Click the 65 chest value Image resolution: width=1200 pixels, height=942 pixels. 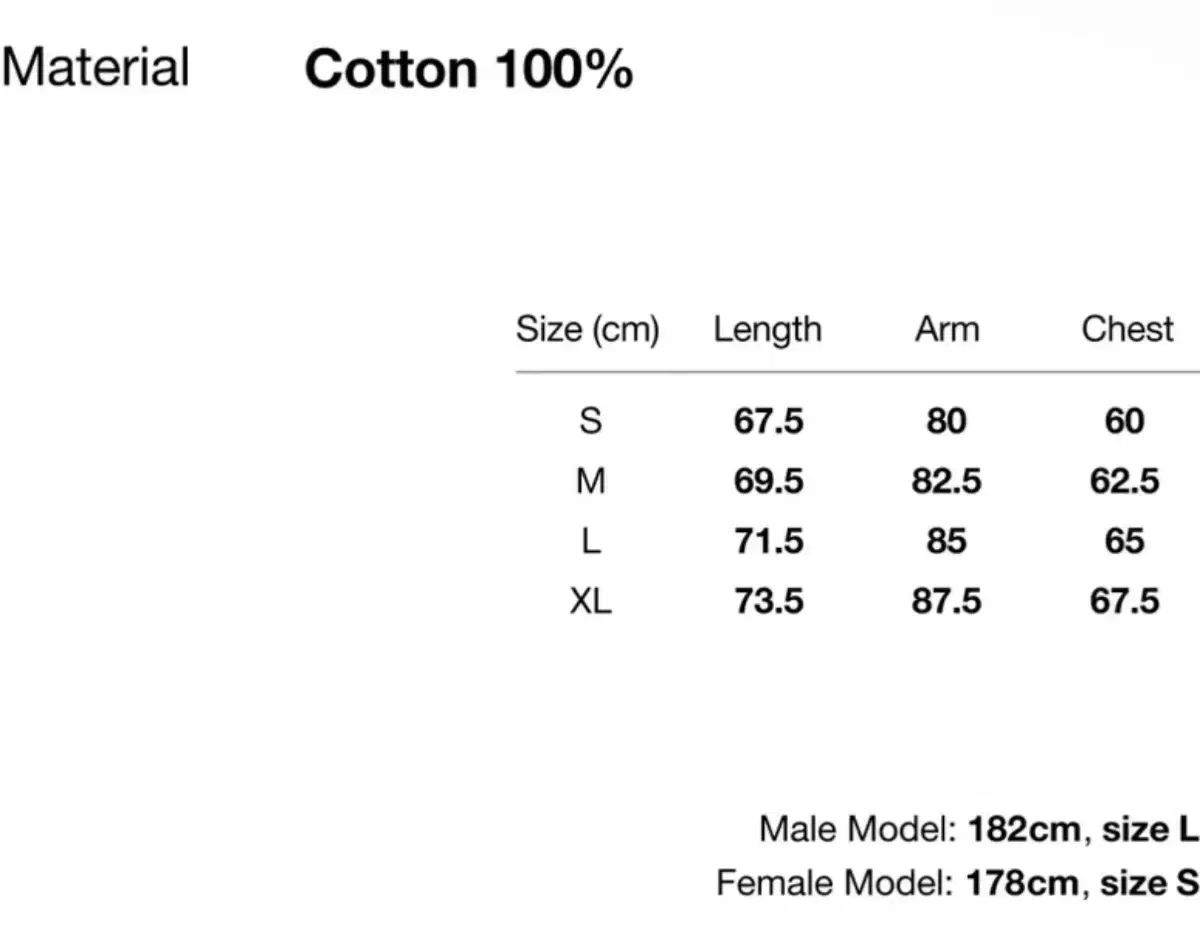click(1124, 541)
